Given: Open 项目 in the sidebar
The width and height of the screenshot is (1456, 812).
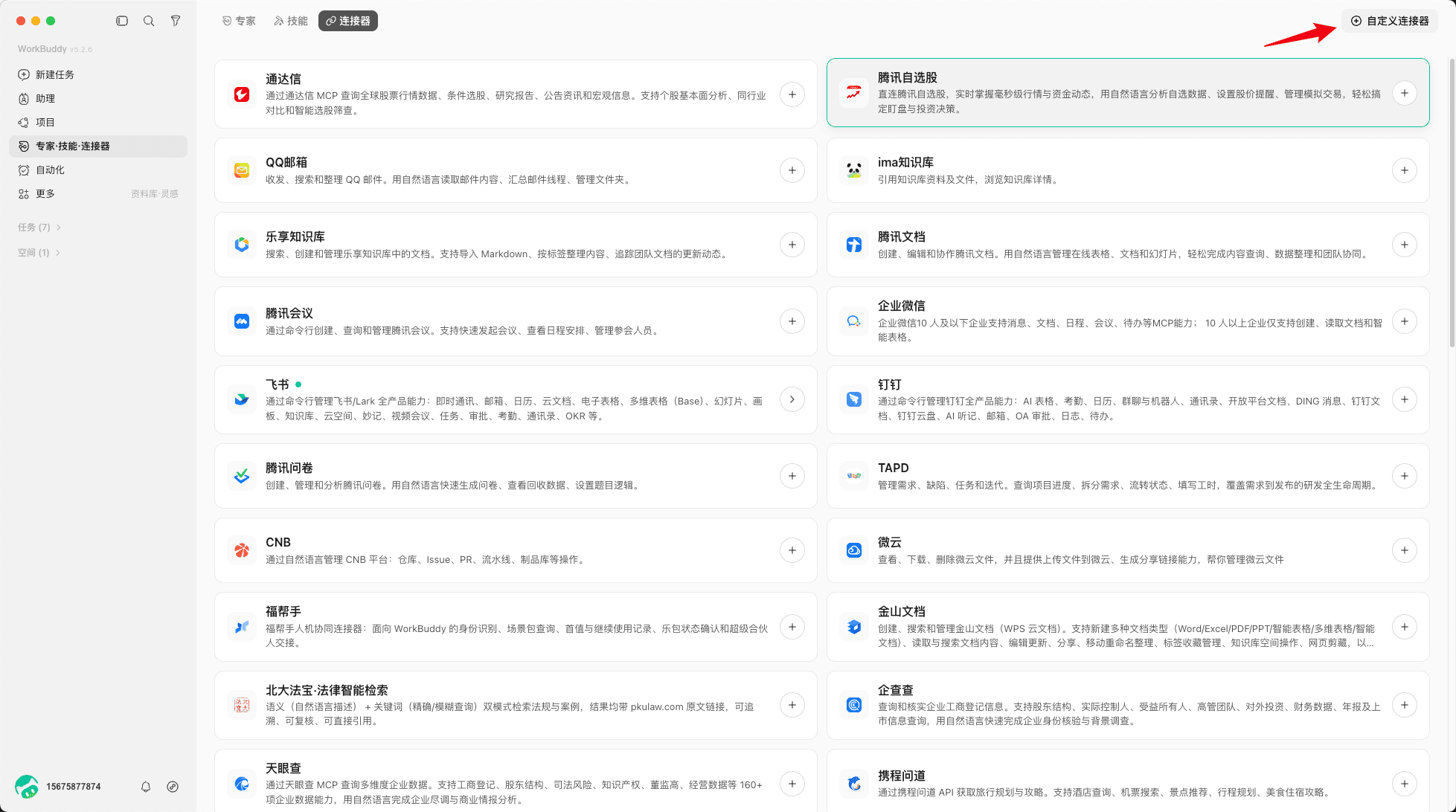Looking at the screenshot, I should pos(98,122).
